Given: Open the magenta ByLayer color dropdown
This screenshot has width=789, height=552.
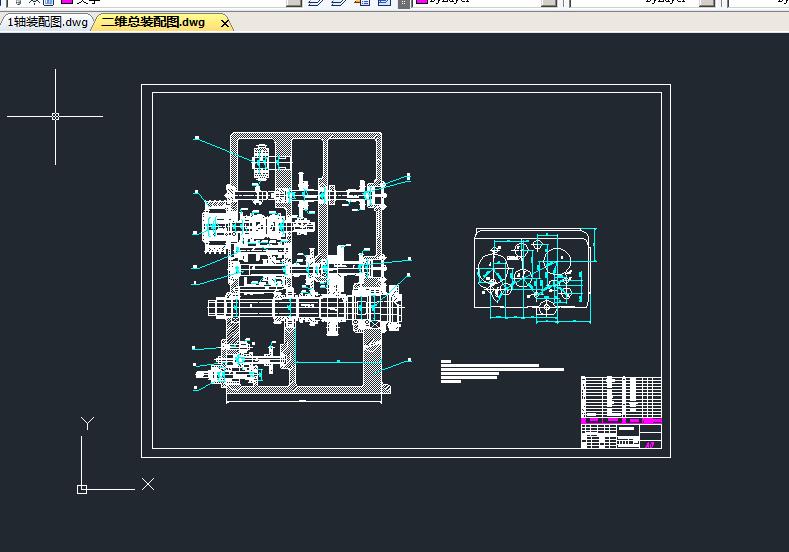Looking at the screenshot, I should [x=487, y=3].
